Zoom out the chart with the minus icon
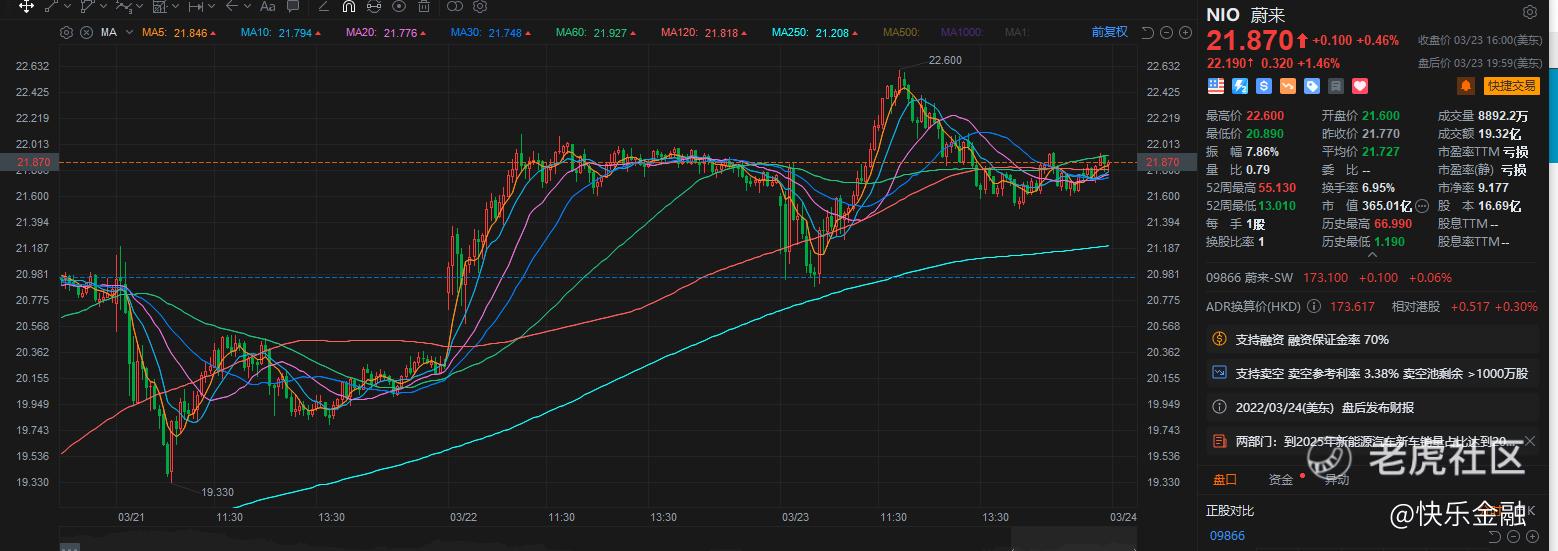The height and width of the screenshot is (551, 1558). coord(1167,32)
